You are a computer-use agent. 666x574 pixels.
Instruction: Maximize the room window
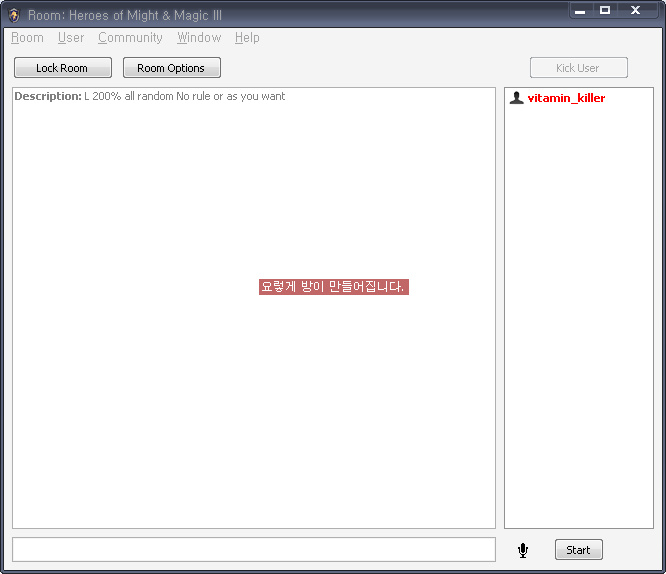[605, 11]
